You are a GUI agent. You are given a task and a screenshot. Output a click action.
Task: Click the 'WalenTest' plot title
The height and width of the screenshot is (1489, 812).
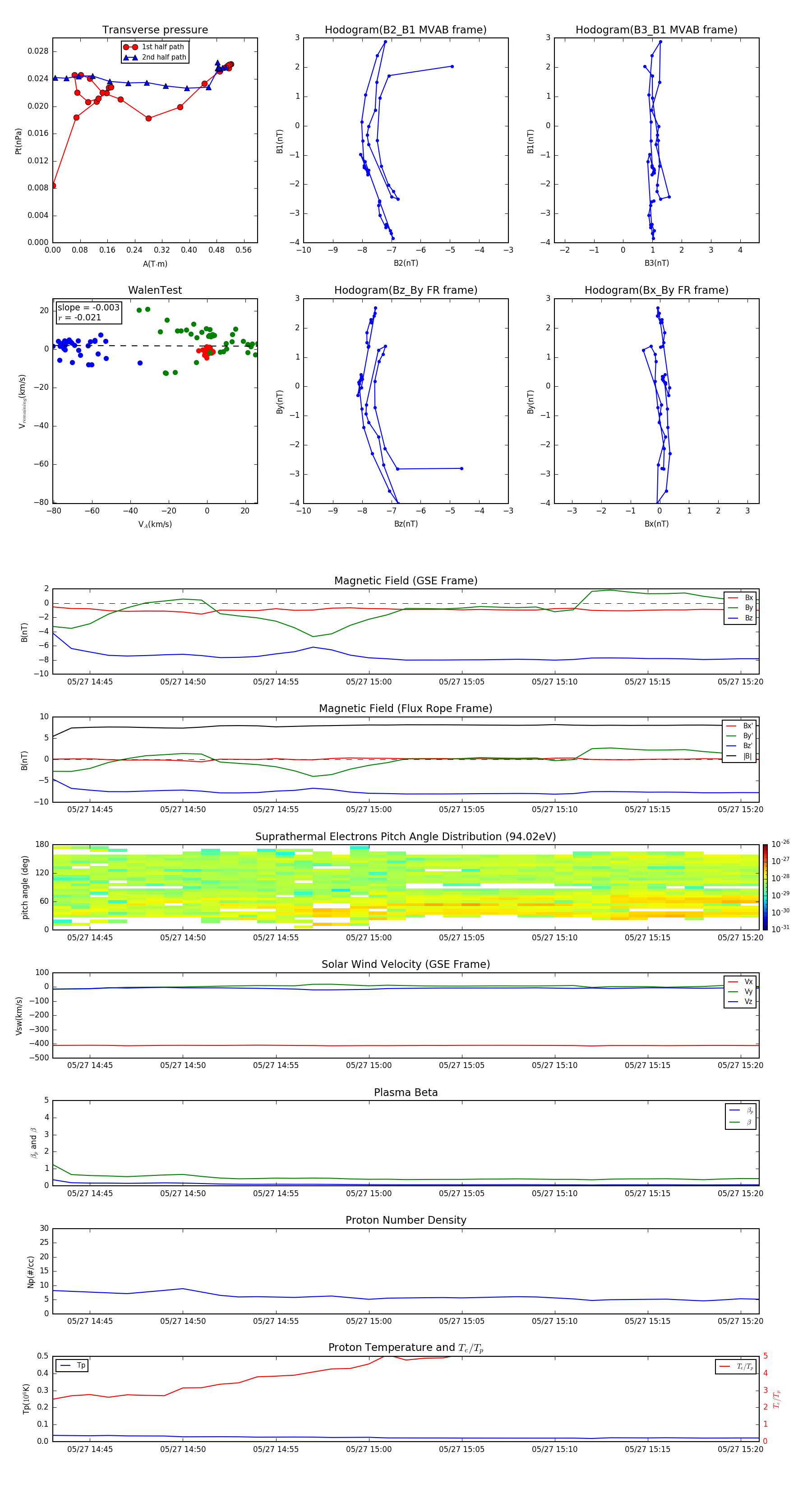pyautogui.click(x=155, y=290)
